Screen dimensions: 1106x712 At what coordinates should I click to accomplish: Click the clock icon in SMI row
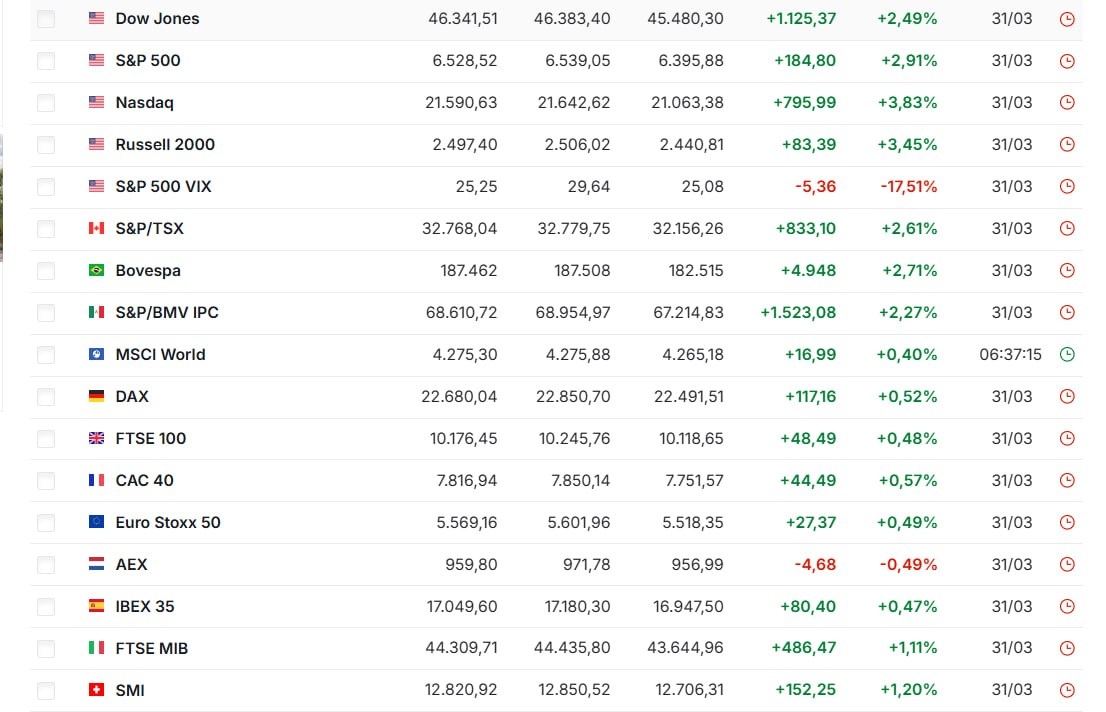(1067, 690)
